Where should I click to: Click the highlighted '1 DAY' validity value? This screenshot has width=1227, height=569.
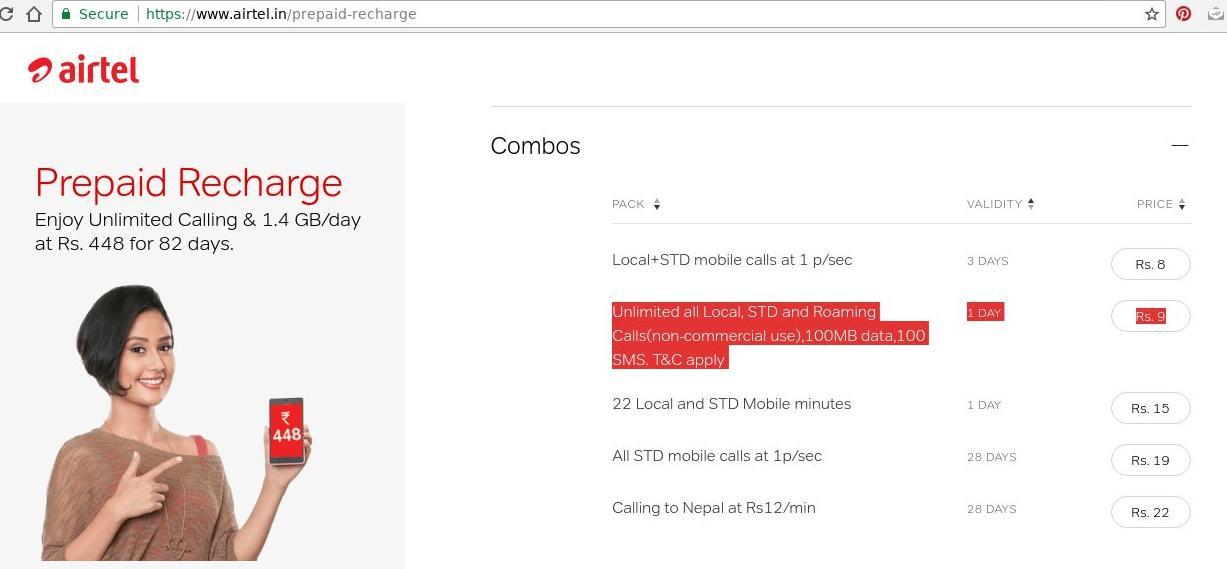coord(984,312)
